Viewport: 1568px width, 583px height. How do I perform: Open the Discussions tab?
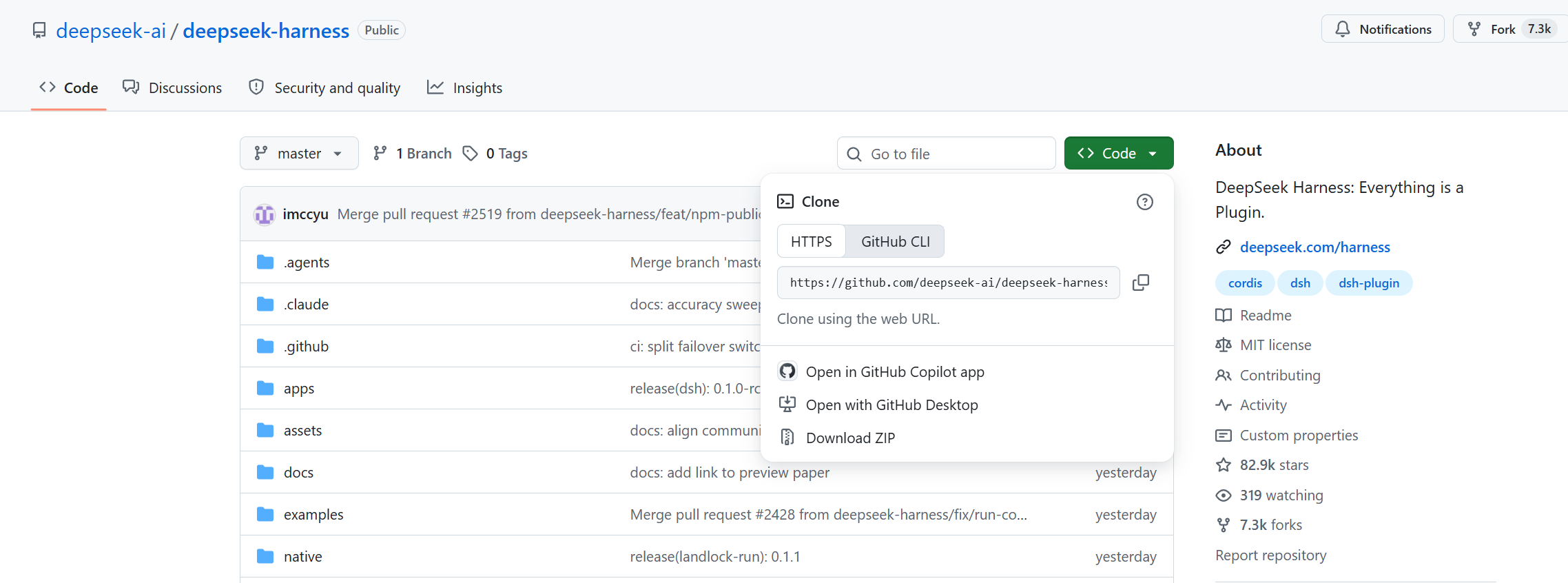point(172,88)
